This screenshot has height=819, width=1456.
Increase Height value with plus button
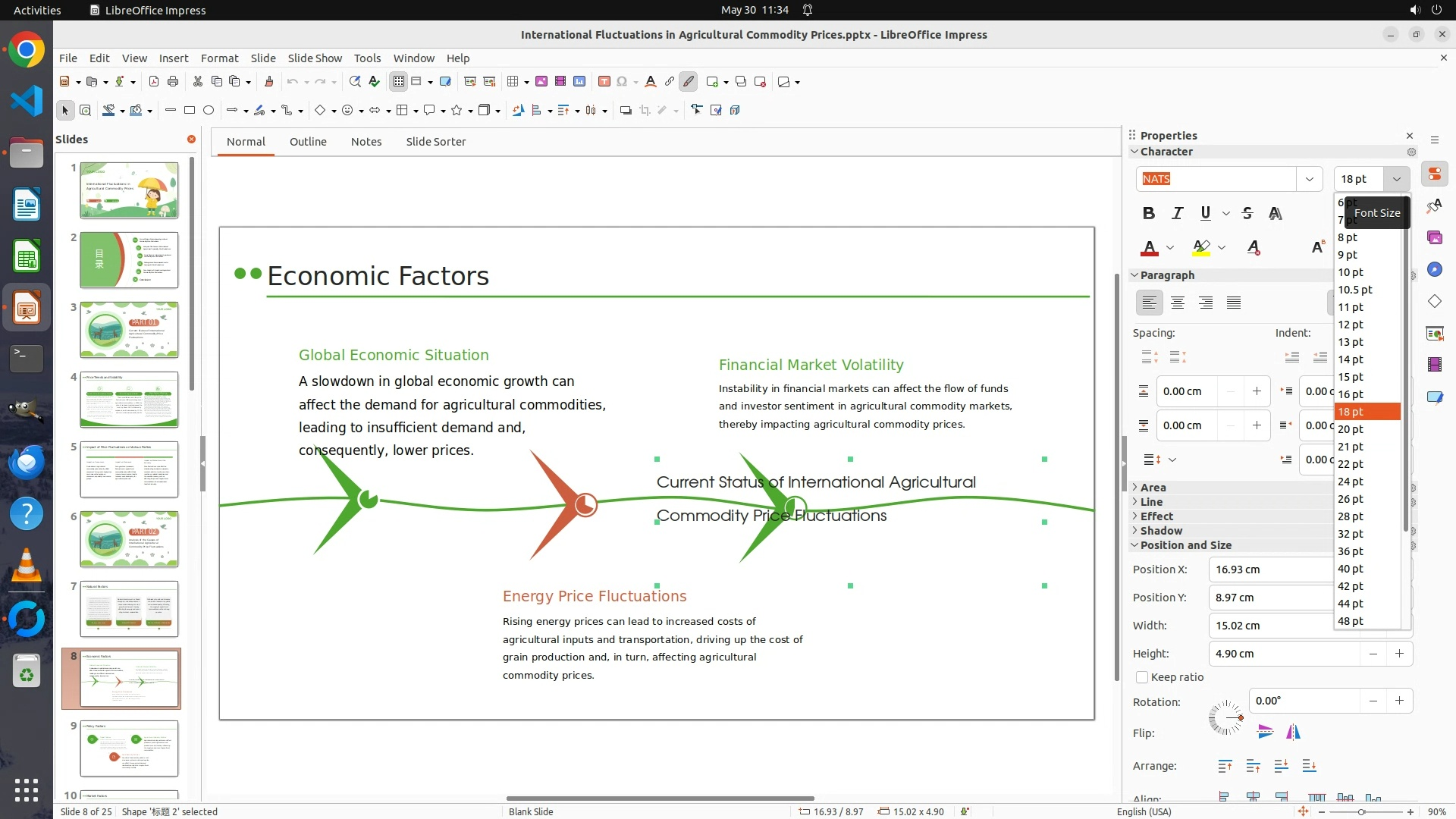click(x=1399, y=654)
